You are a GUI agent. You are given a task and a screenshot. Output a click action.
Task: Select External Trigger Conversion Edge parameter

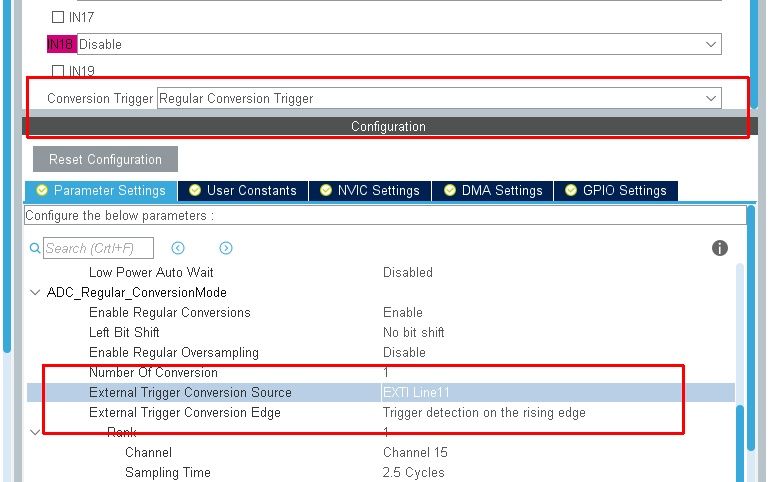[x=184, y=412]
